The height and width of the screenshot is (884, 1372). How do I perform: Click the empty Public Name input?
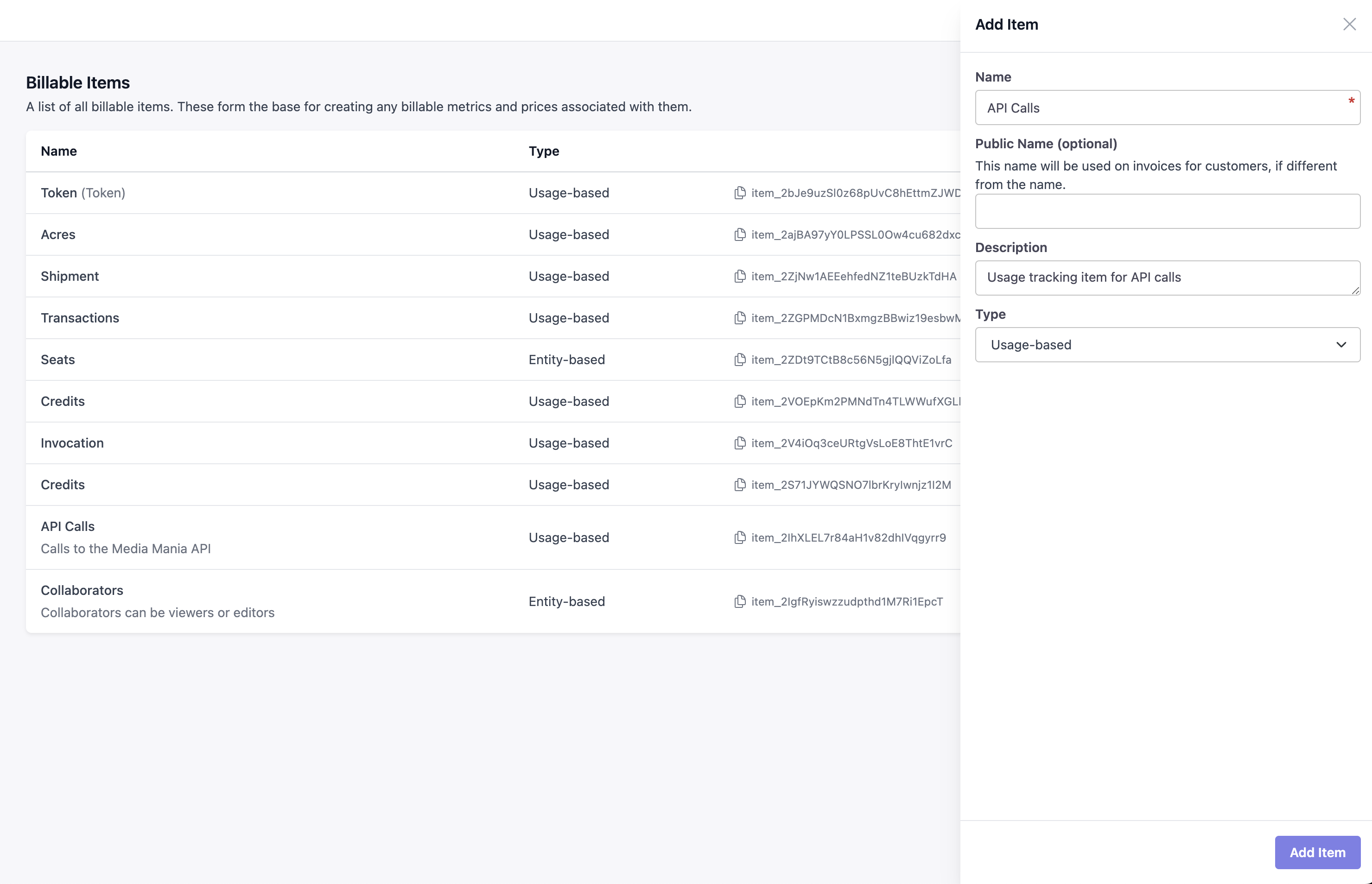(x=1167, y=211)
